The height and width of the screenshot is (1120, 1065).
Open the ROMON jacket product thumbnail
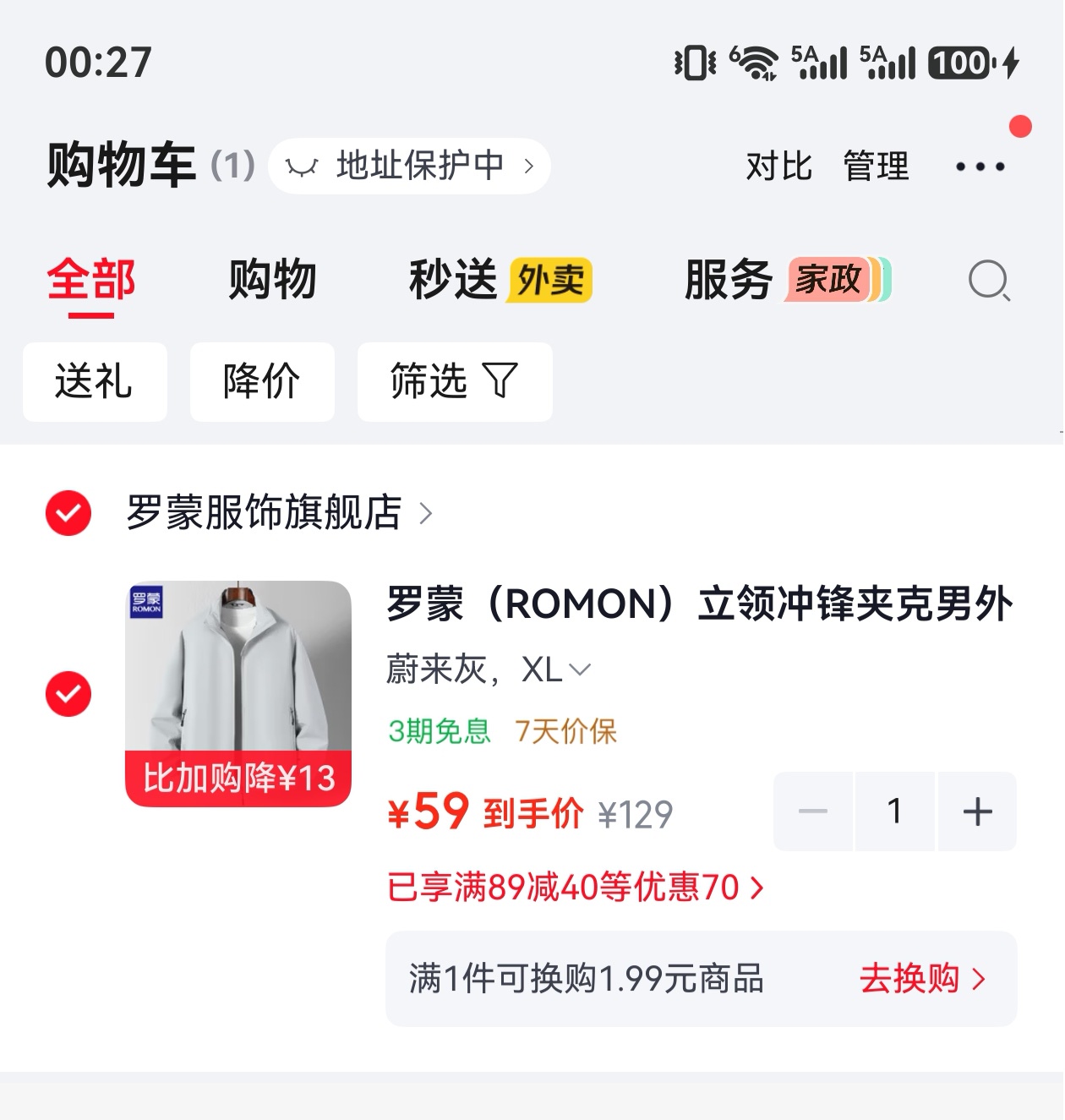pyautogui.click(x=238, y=693)
